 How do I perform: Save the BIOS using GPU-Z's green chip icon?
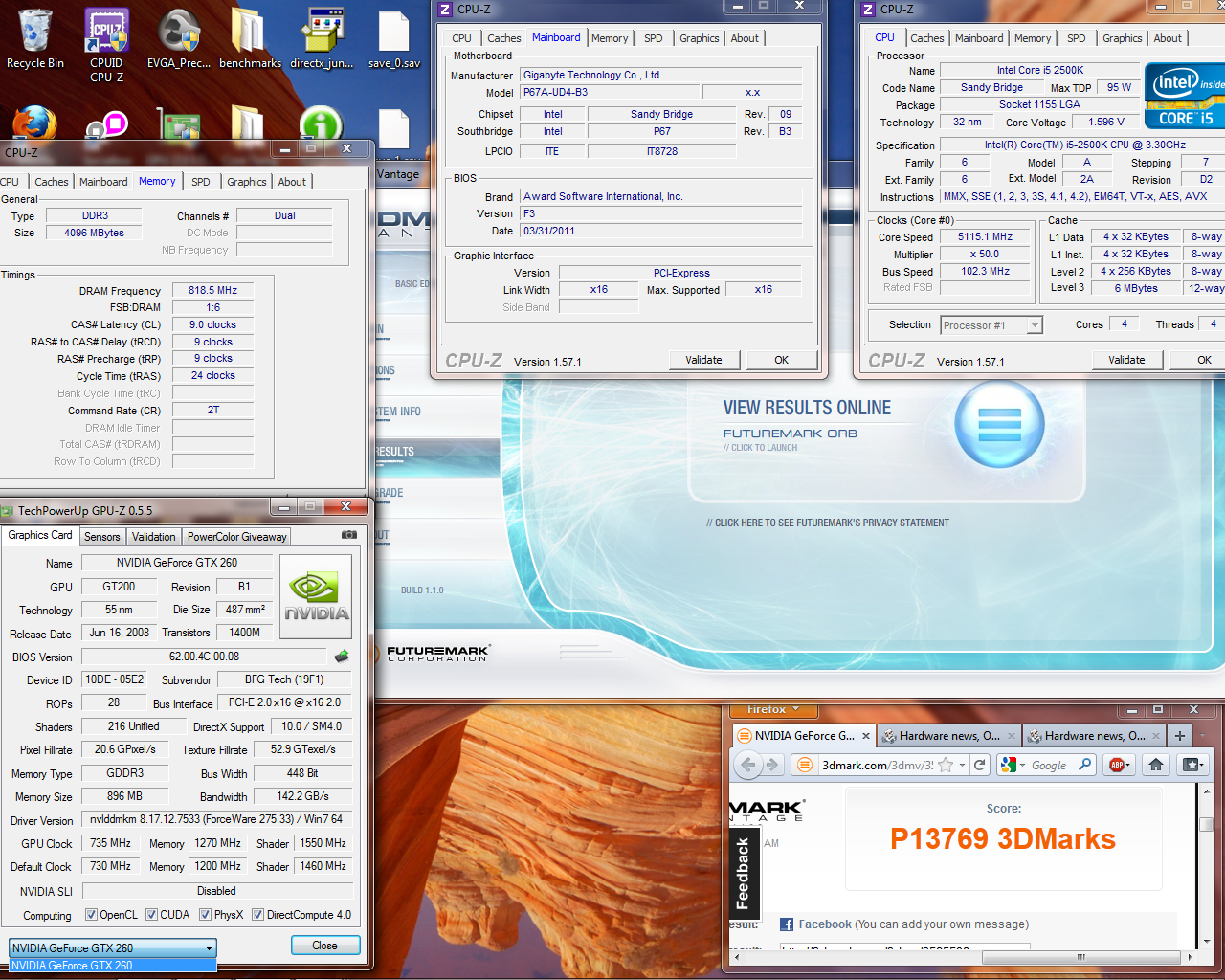(x=342, y=657)
